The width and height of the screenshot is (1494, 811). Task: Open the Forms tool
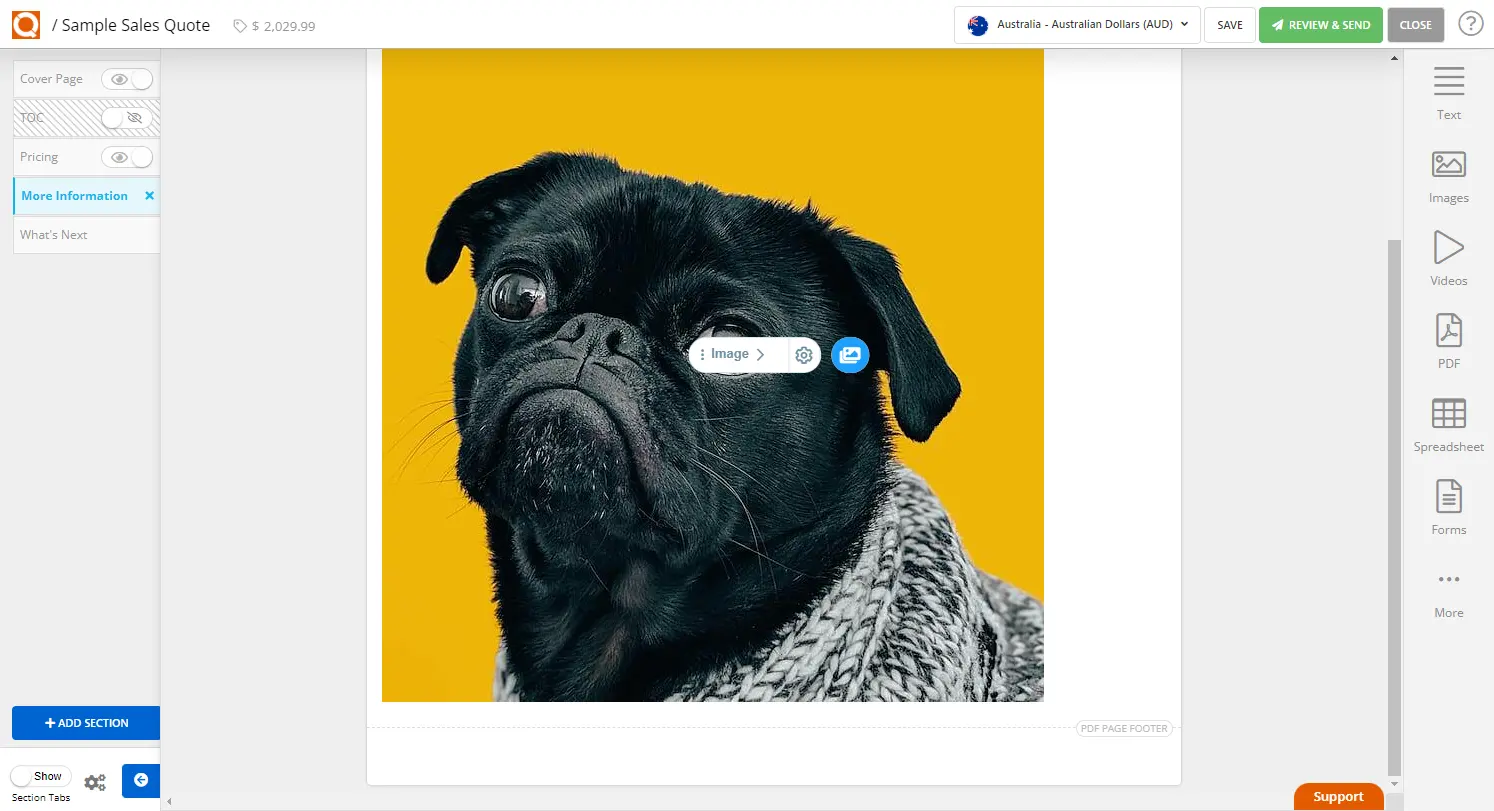pyautogui.click(x=1448, y=507)
